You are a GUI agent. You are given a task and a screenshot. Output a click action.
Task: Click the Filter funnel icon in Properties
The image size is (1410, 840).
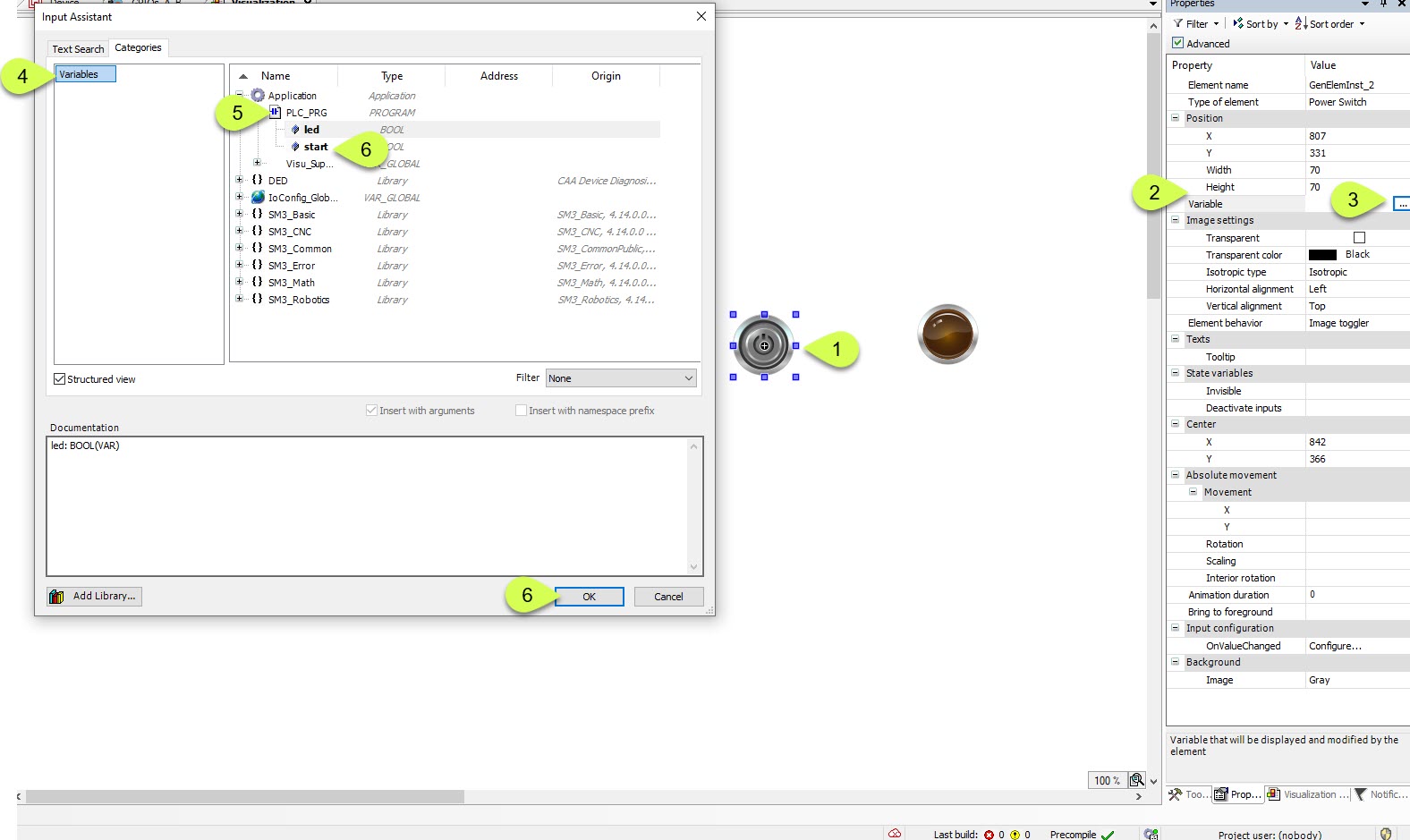pyautogui.click(x=1178, y=24)
